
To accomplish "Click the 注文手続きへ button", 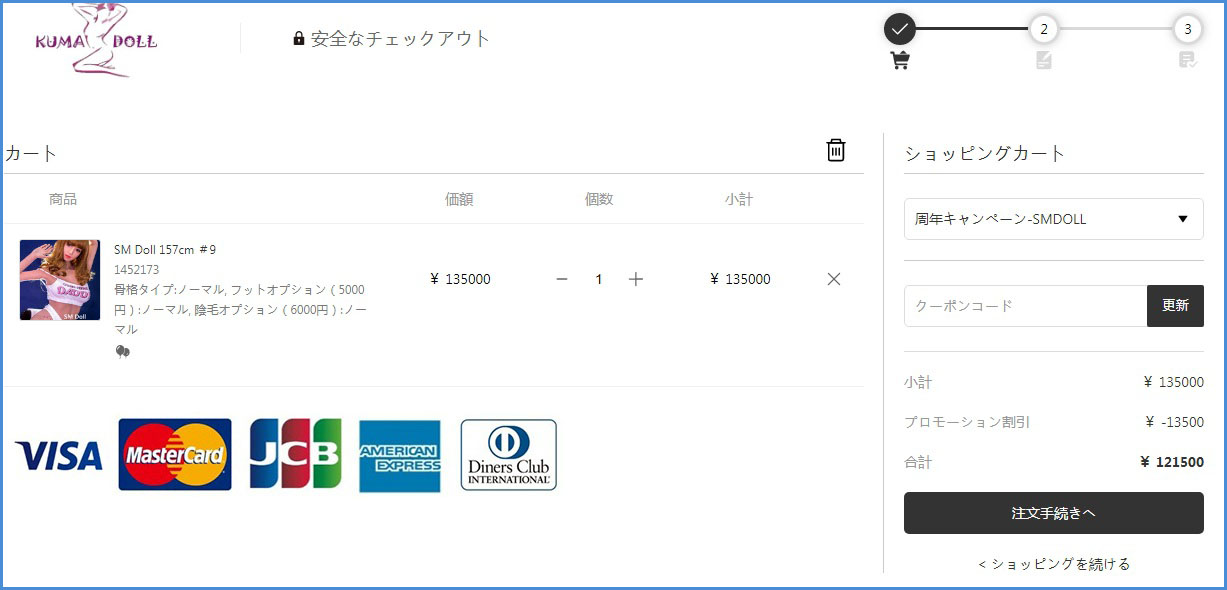I will tap(1053, 513).
